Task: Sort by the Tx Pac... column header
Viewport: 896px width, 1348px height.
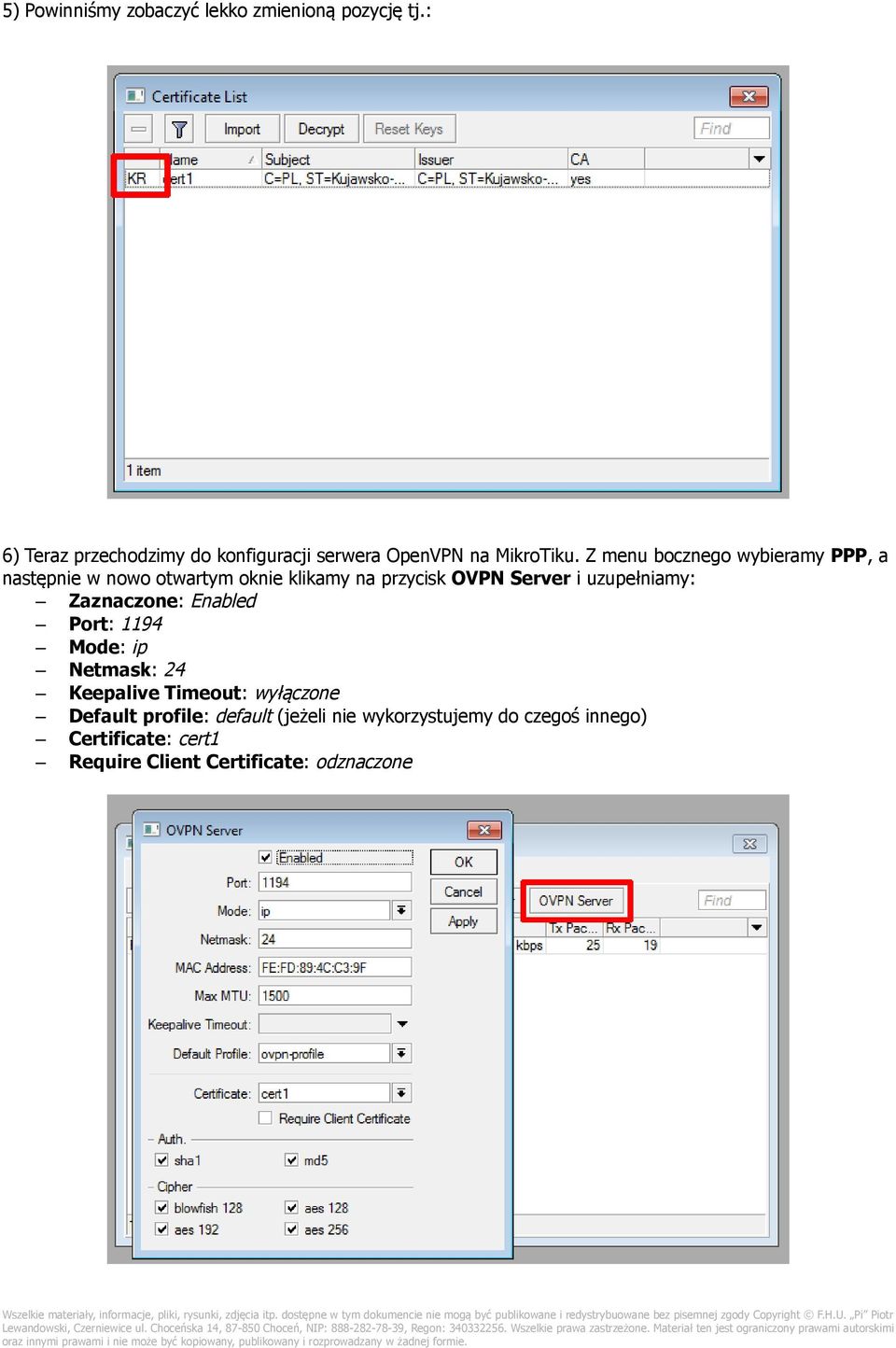Action: pos(574,928)
